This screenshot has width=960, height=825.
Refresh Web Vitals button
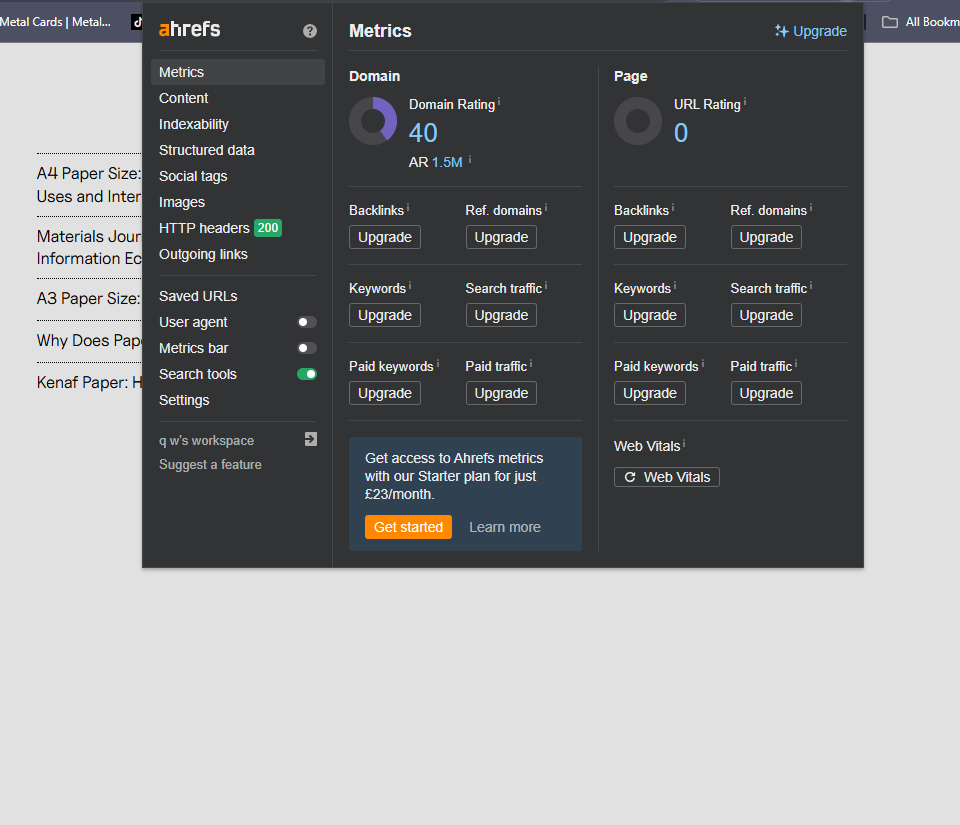pyautogui.click(x=667, y=477)
